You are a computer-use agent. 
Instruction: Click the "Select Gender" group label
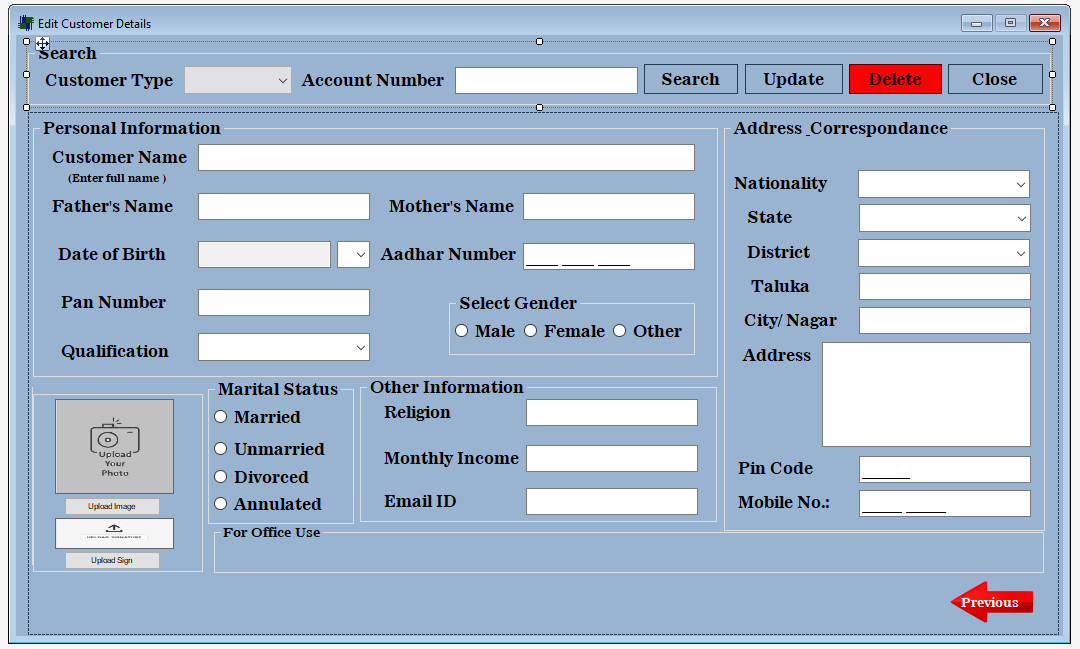[518, 303]
